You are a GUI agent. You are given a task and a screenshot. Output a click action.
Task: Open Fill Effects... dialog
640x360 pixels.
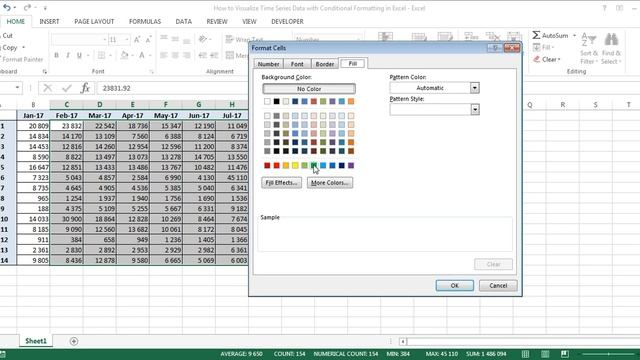282,183
